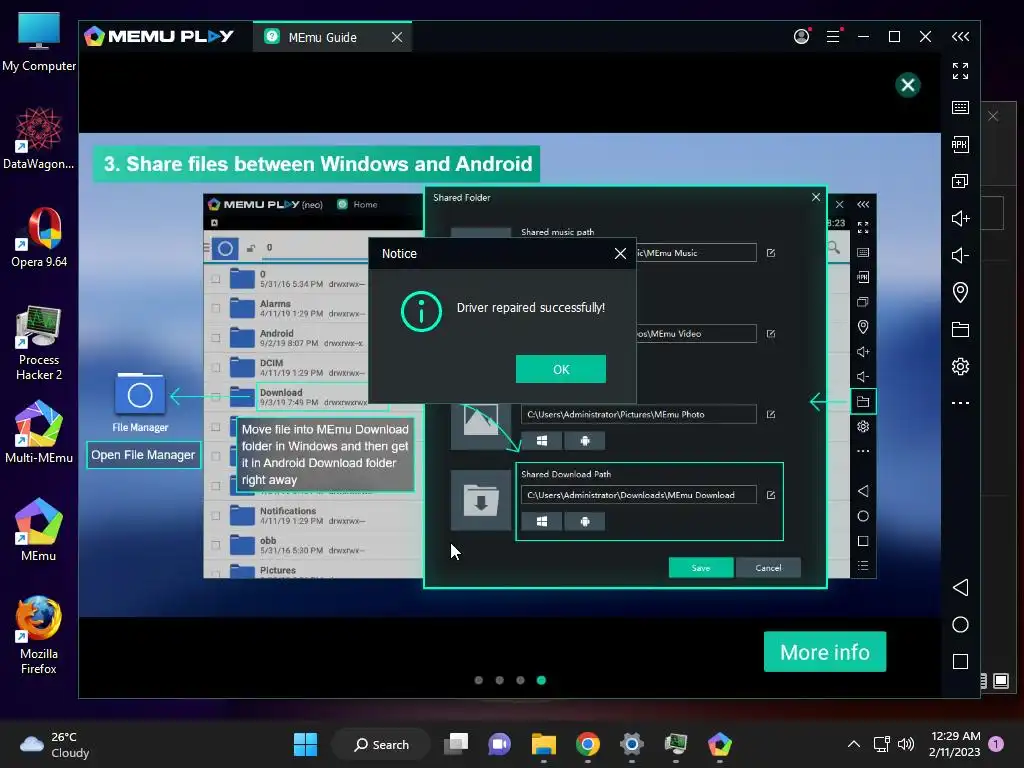
Task: Open the hamburger menu in the MEmu title bar
Action: (x=833, y=37)
